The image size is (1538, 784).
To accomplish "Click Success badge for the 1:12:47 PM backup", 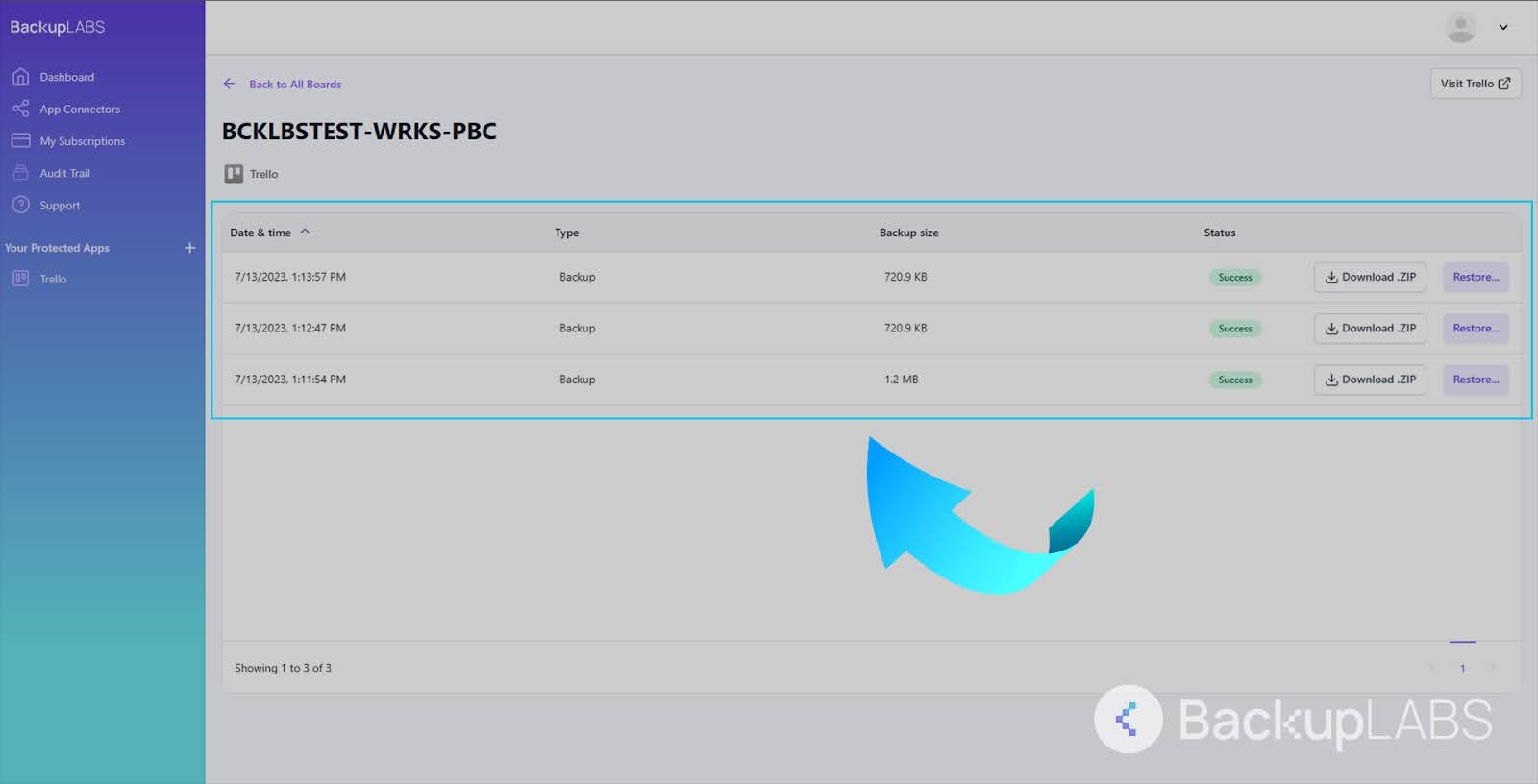I will pos(1235,329).
